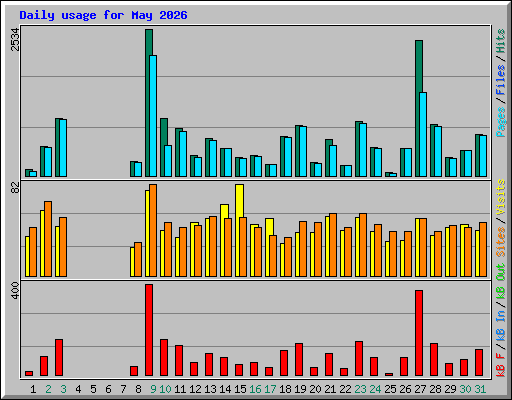Select the day 15 label on x-axis
Viewport: 512px width, 400px height.
click(240, 389)
